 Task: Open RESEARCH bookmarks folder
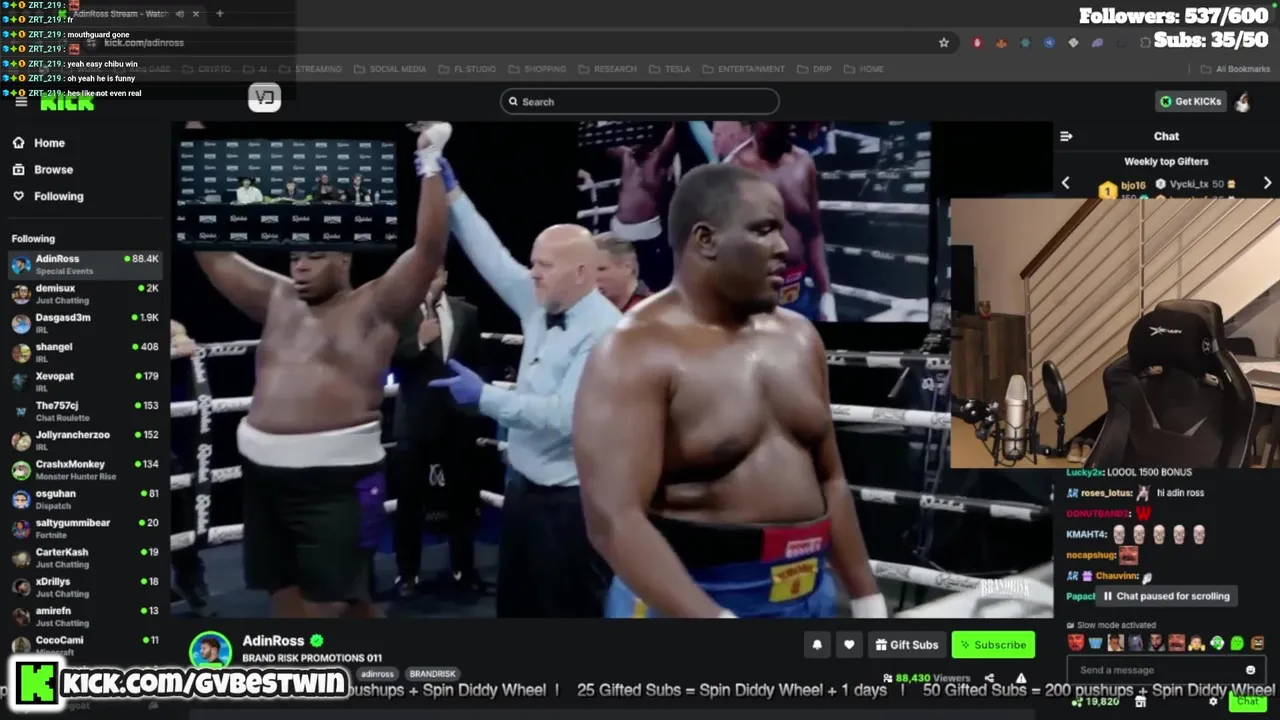point(607,69)
